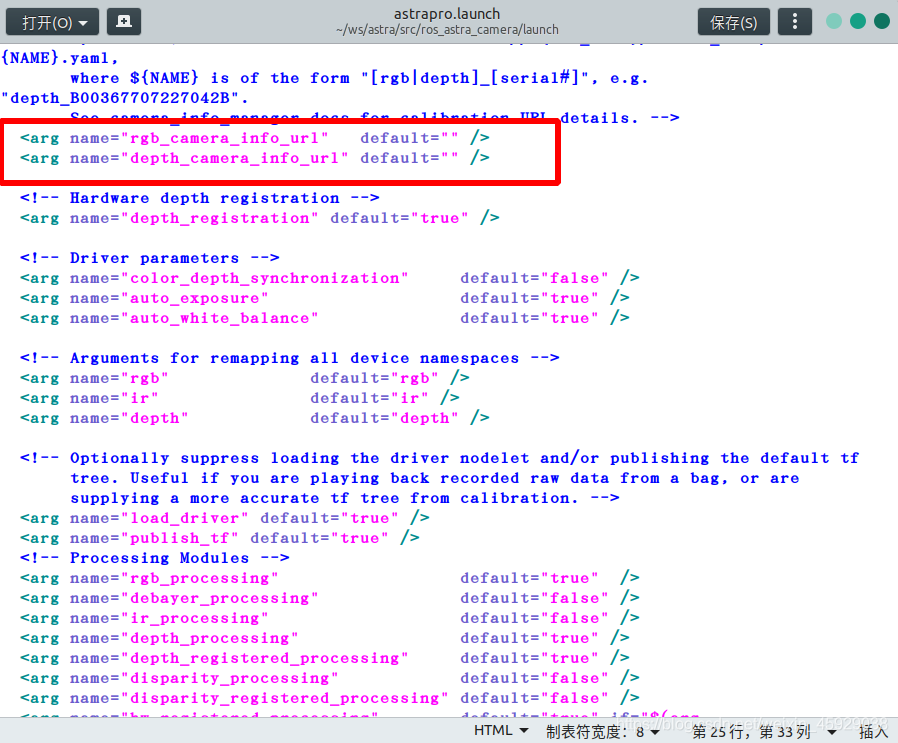Place cursor in depth_camera_info_url name
This screenshot has height=743, width=898.
[x=234, y=158]
